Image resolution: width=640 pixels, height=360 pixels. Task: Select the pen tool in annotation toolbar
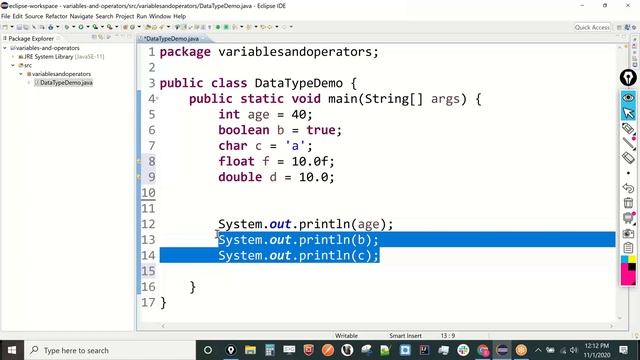(x=628, y=129)
